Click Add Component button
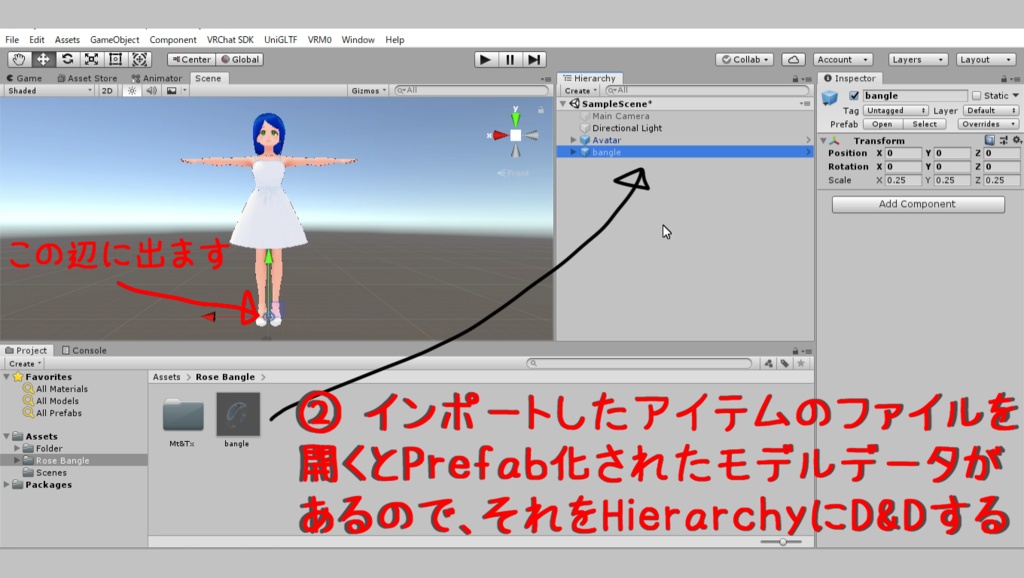Screen dimensions: 1024x578 (x=918, y=204)
